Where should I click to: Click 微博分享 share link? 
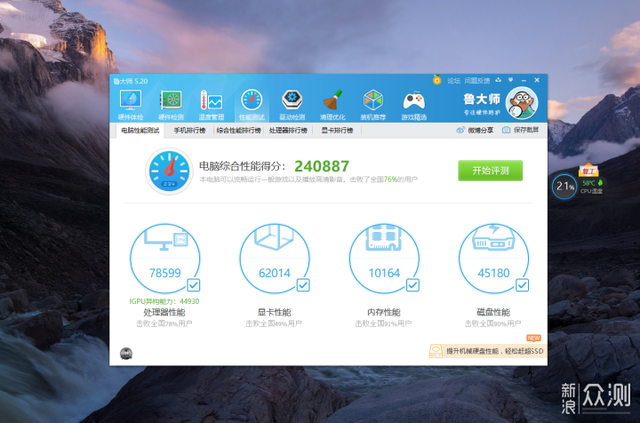click(475, 130)
